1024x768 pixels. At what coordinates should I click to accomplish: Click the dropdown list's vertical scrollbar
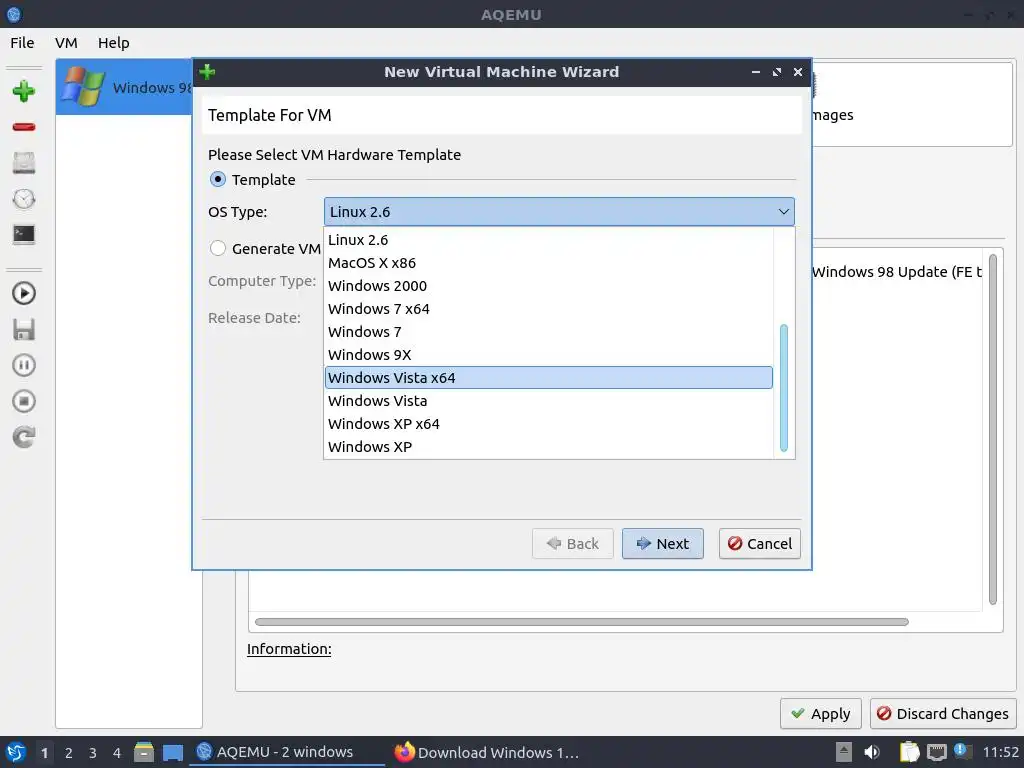click(784, 388)
